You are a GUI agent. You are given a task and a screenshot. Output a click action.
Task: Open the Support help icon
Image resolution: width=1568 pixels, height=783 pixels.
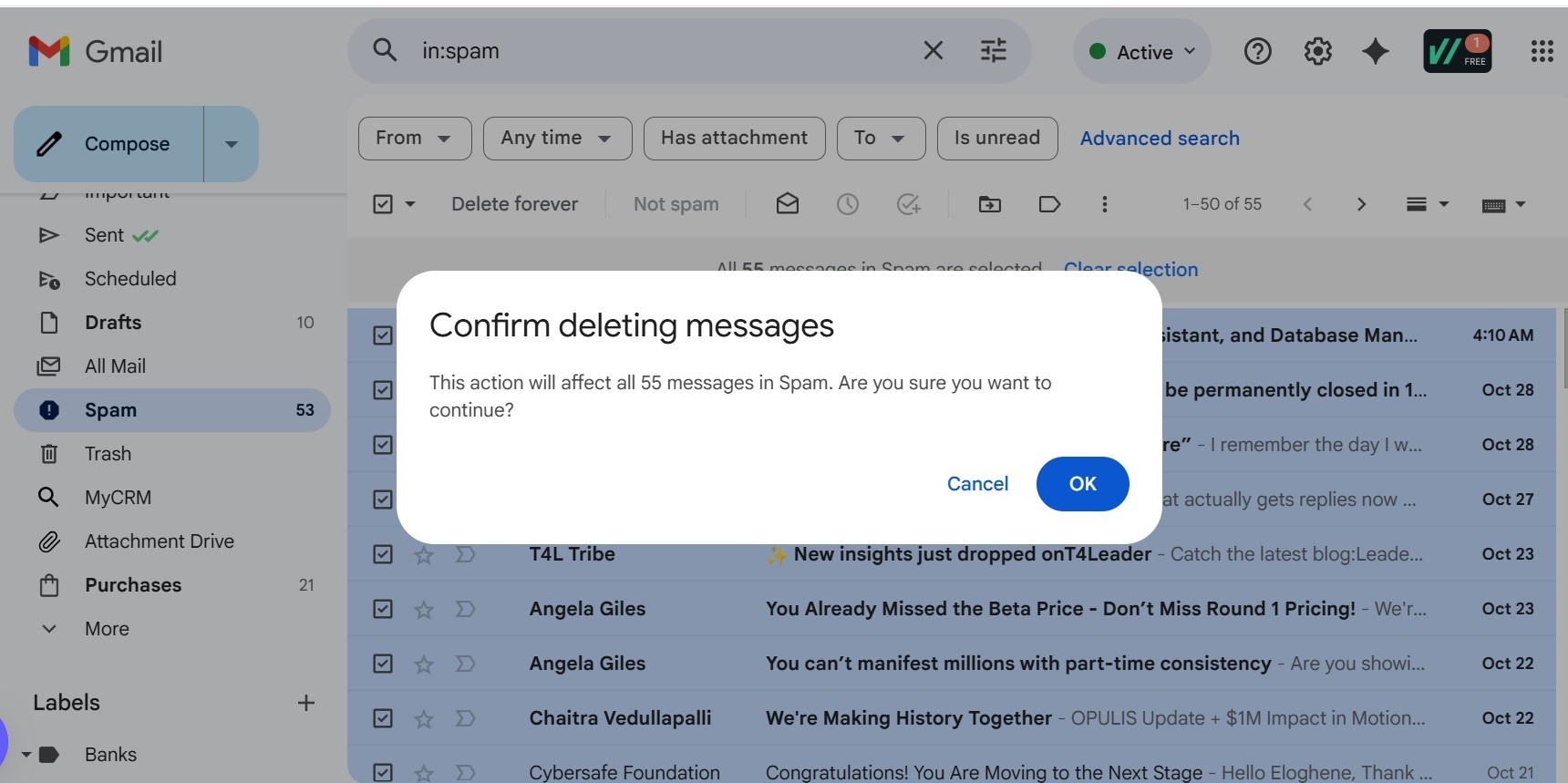(x=1257, y=52)
